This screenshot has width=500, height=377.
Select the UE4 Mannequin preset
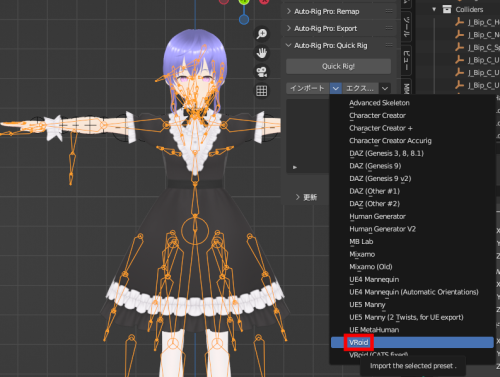click(x=374, y=280)
